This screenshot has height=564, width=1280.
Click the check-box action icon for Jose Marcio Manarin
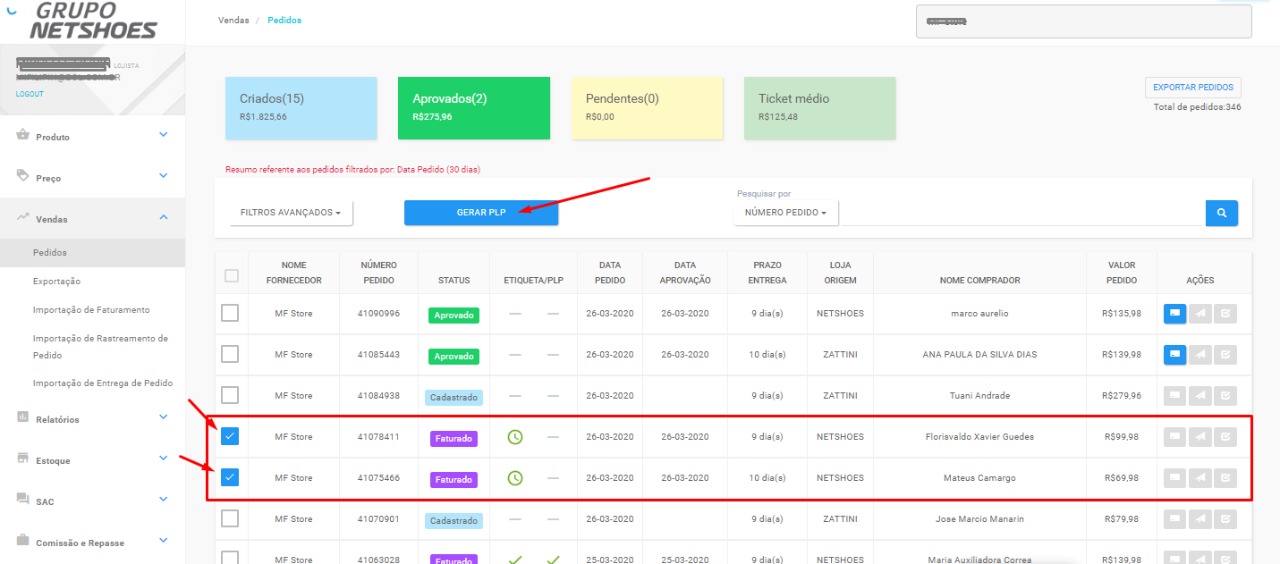[1225, 518]
